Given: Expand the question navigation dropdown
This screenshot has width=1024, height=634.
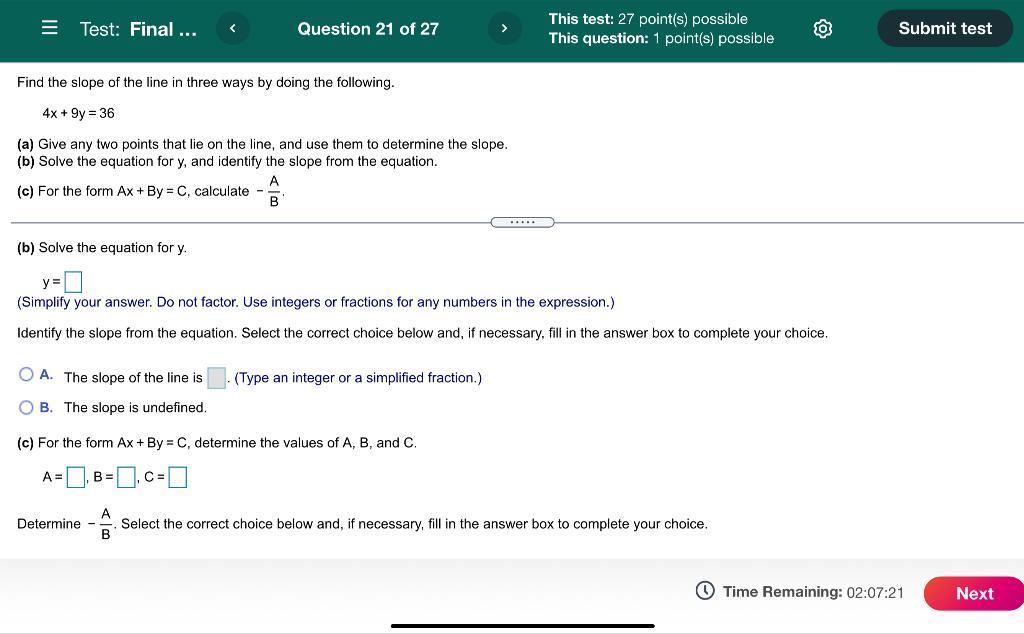Looking at the screenshot, I should 367,28.
